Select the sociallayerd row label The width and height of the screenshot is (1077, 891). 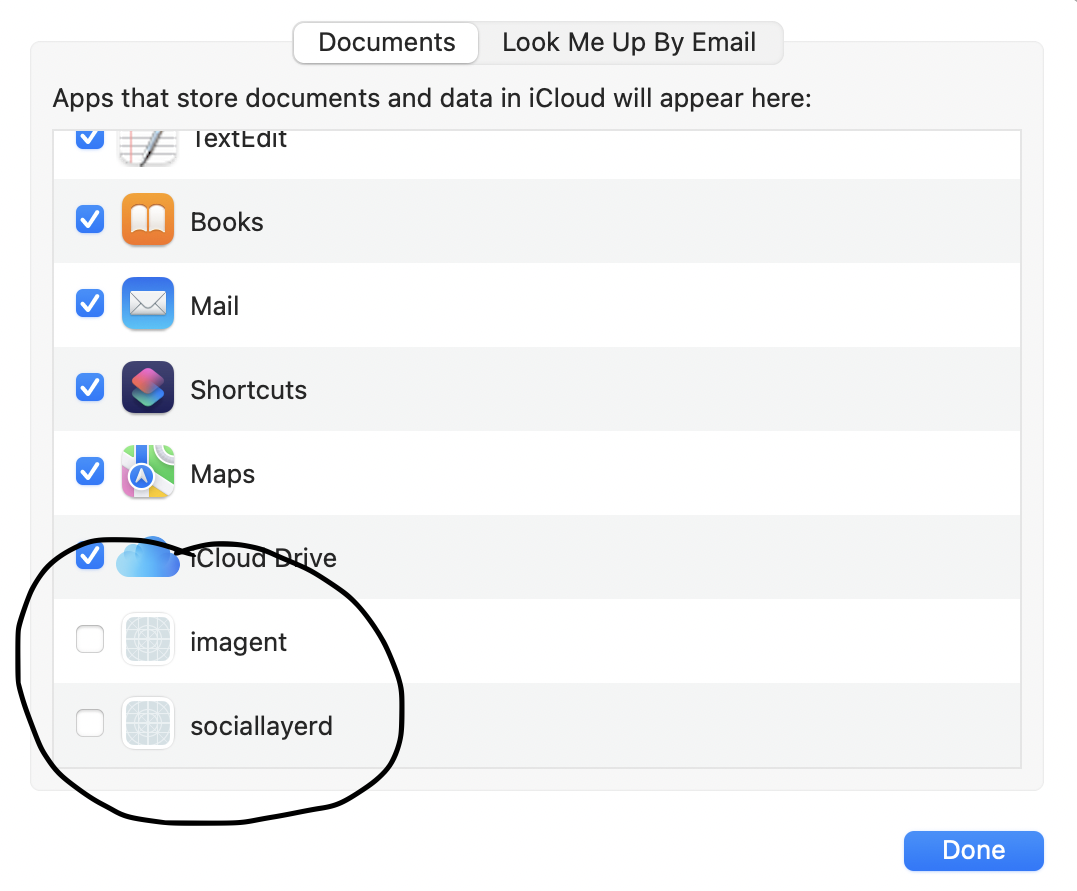[261, 726]
